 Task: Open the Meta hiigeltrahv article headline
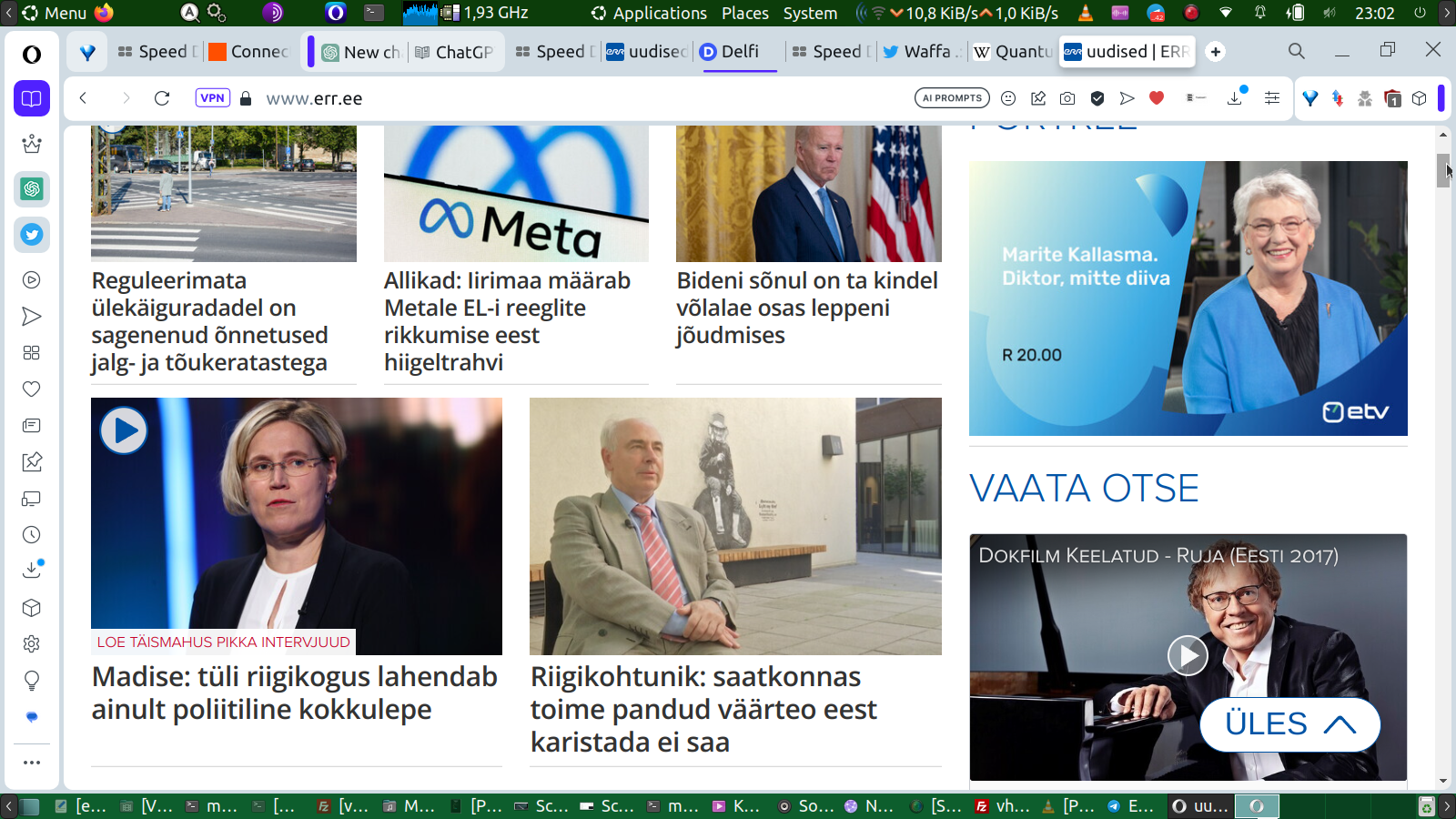[507, 321]
